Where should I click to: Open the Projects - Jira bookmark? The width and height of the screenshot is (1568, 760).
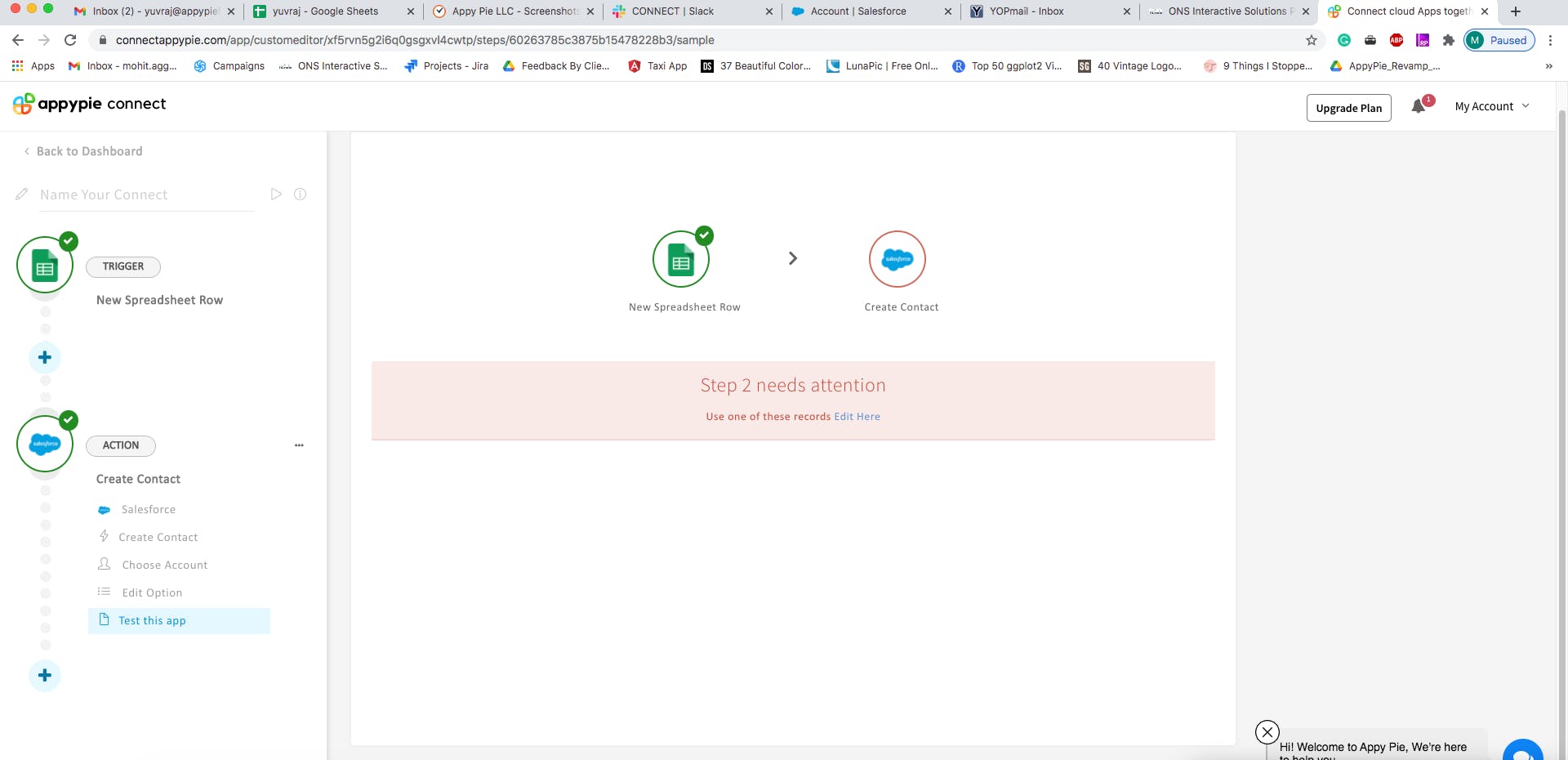click(x=447, y=66)
